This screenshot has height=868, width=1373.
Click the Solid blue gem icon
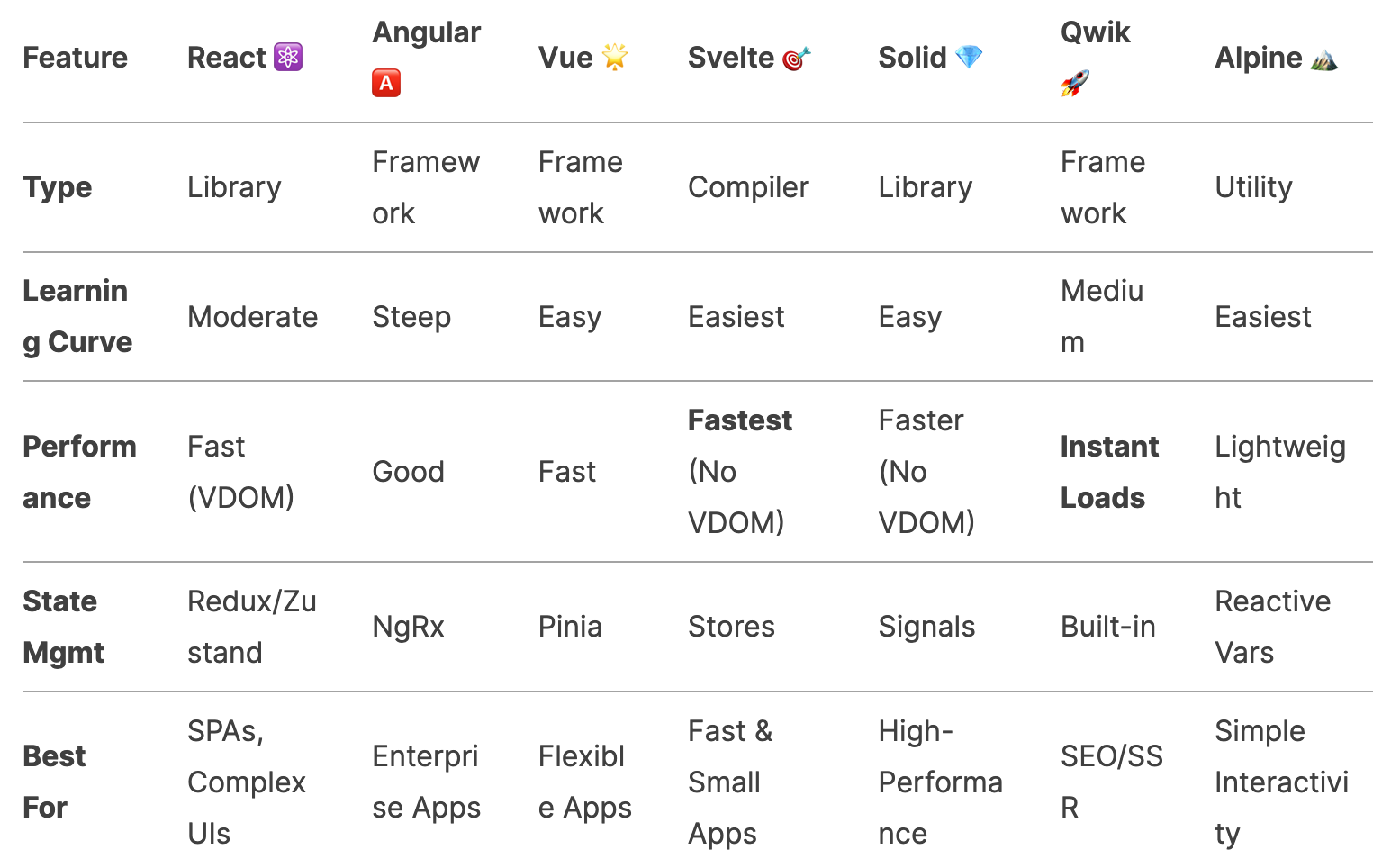(x=969, y=57)
